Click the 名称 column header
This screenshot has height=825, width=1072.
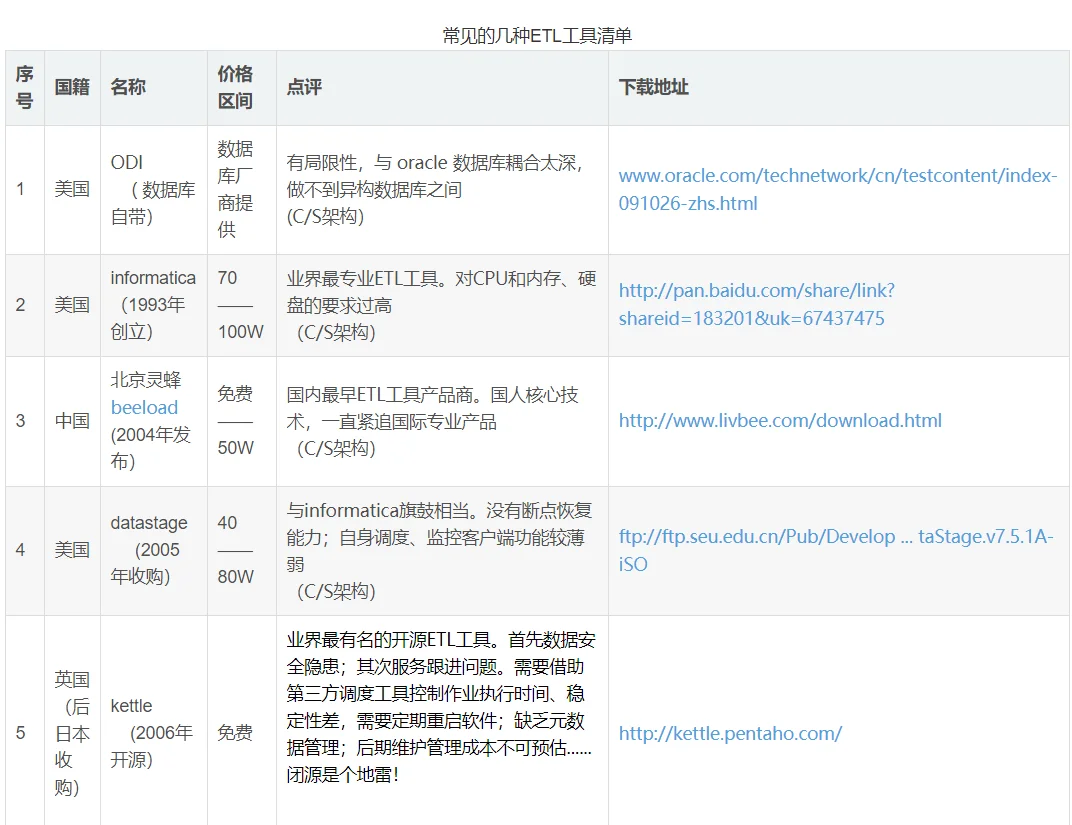tap(154, 87)
